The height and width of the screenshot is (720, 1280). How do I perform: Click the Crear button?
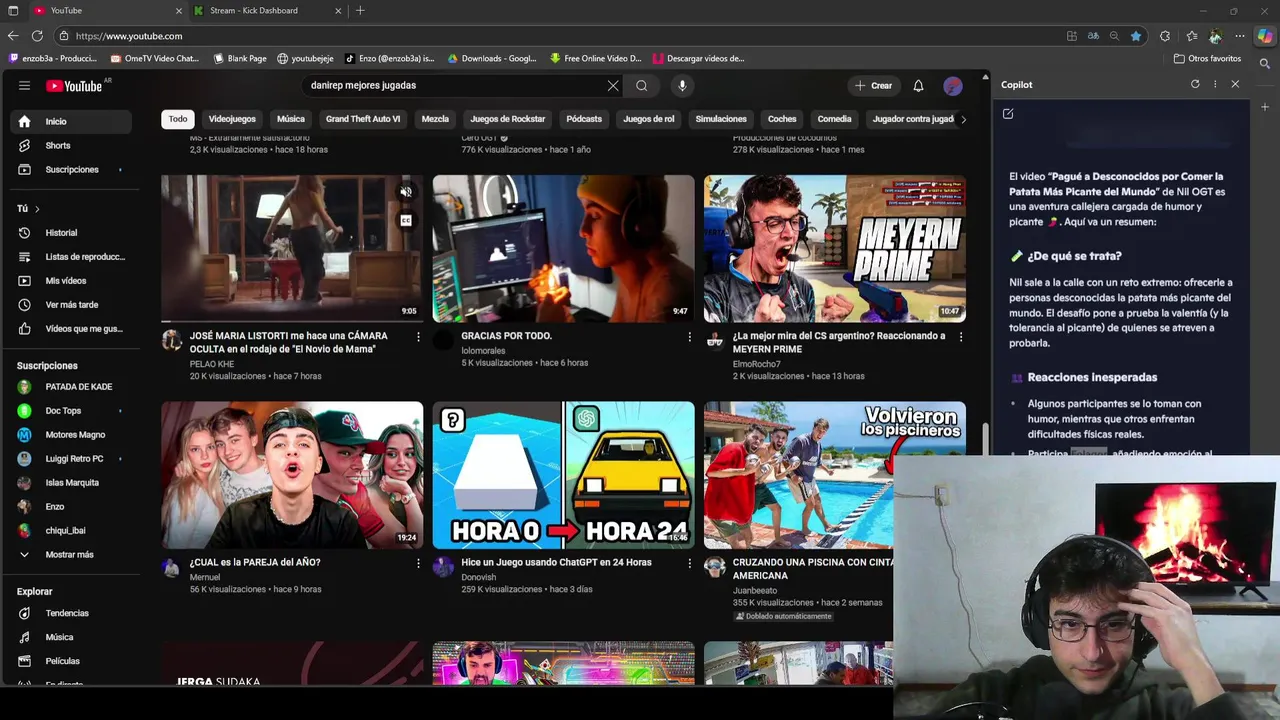(x=873, y=86)
